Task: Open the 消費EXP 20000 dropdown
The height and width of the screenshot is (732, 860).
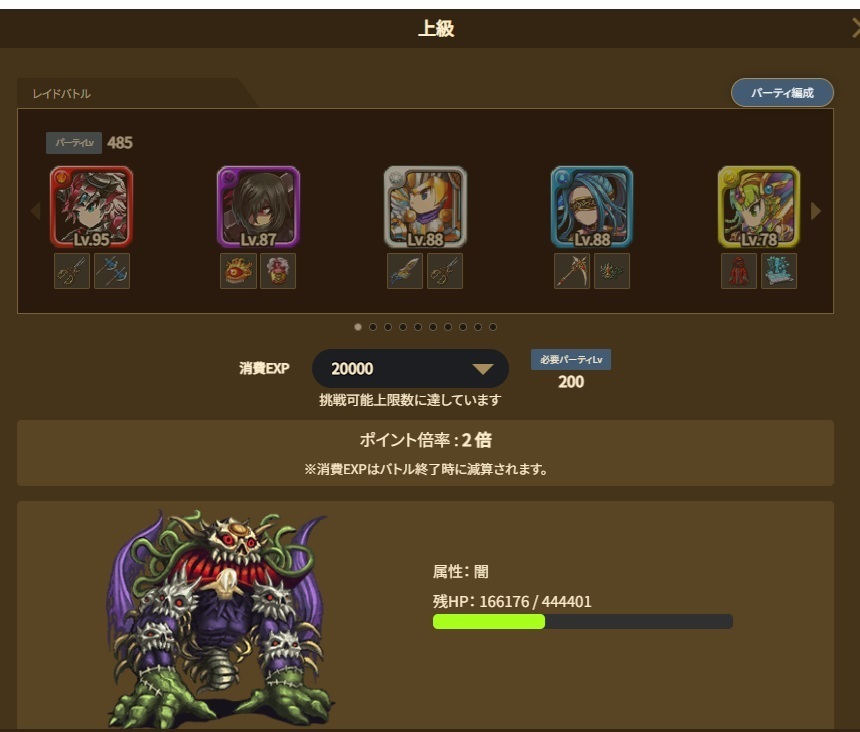Action: point(410,368)
